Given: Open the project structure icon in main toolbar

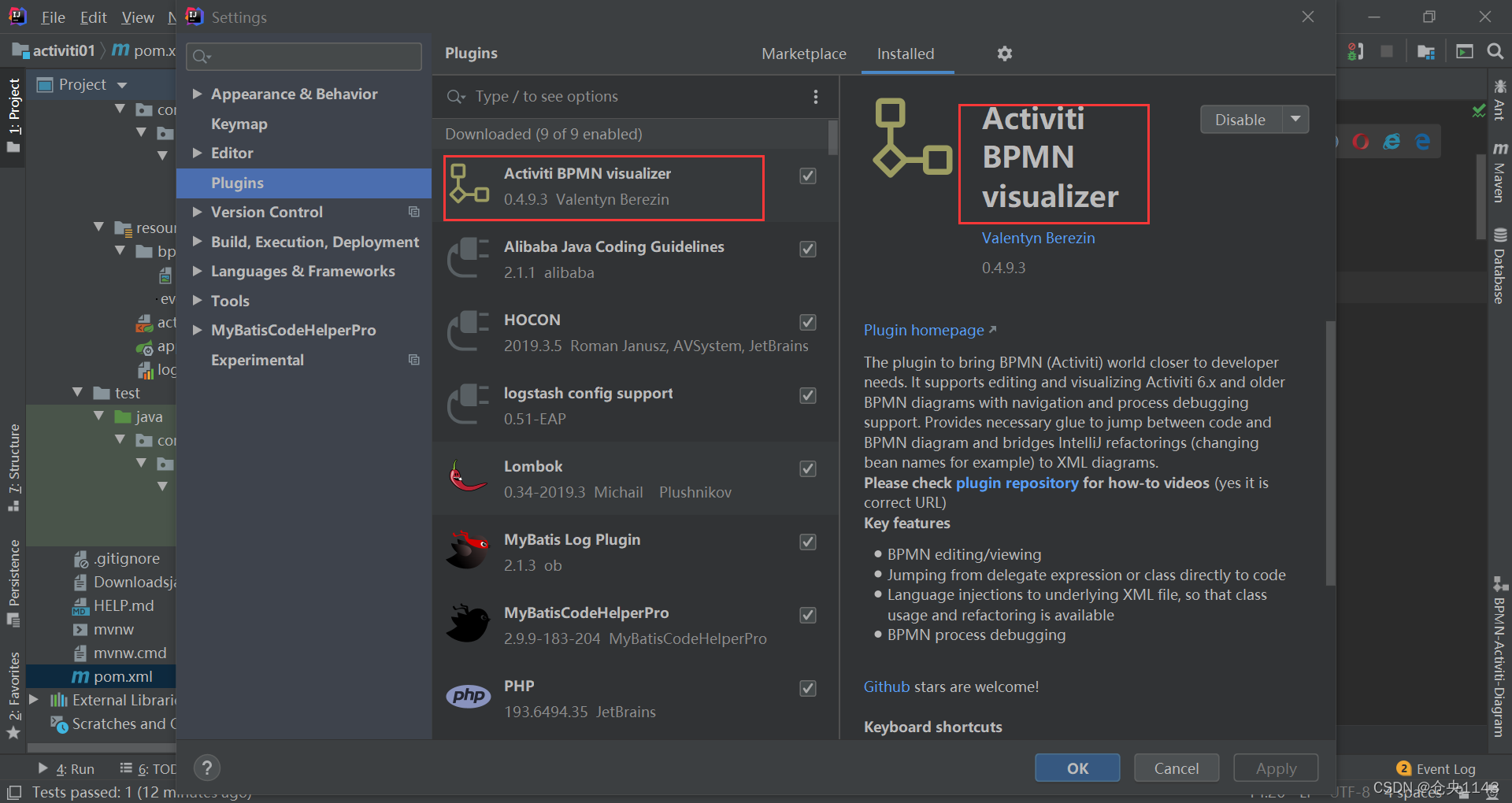Looking at the screenshot, I should pyautogui.click(x=1425, y=52).
